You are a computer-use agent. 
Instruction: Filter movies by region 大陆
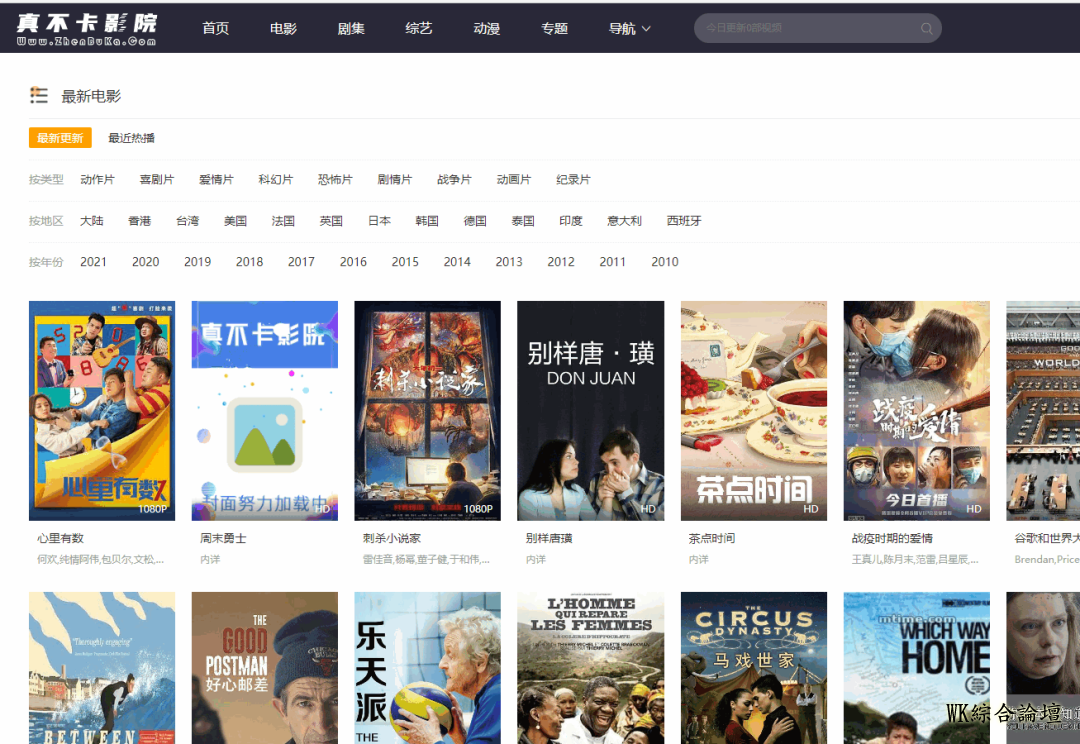pyautogui.click(x=92, y=220)
